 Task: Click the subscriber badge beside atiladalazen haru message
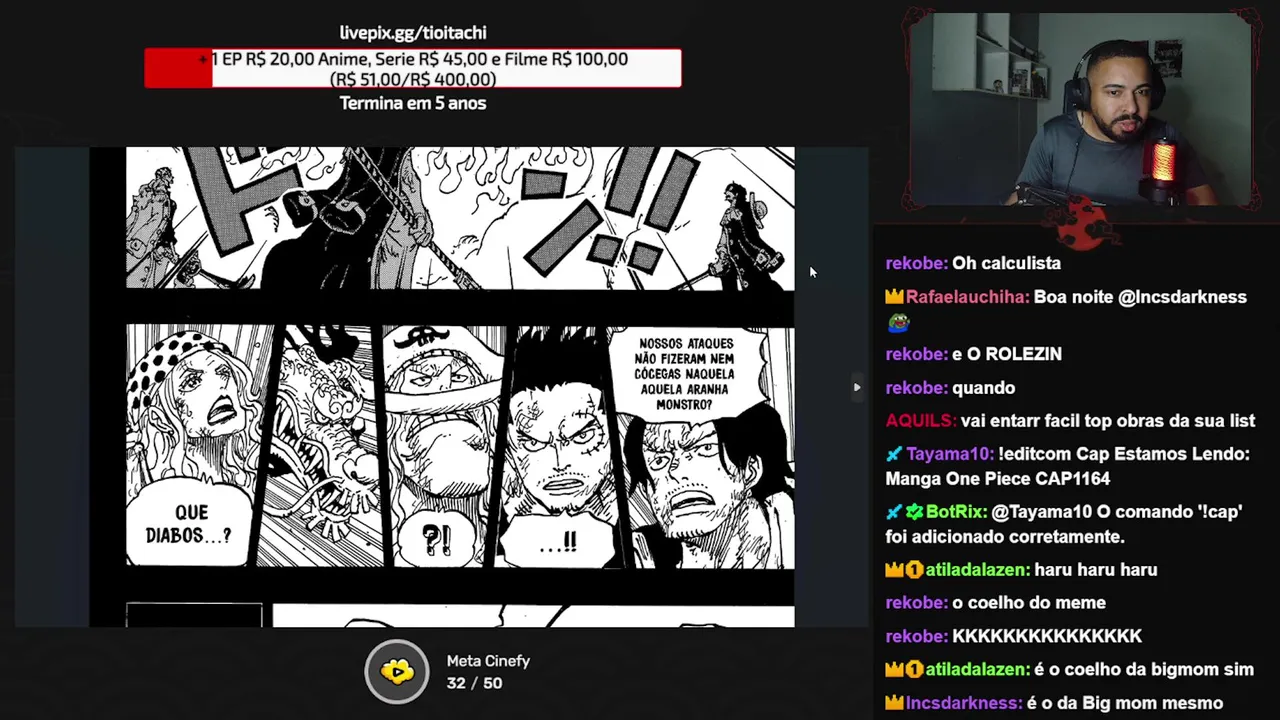click(914, 570)
